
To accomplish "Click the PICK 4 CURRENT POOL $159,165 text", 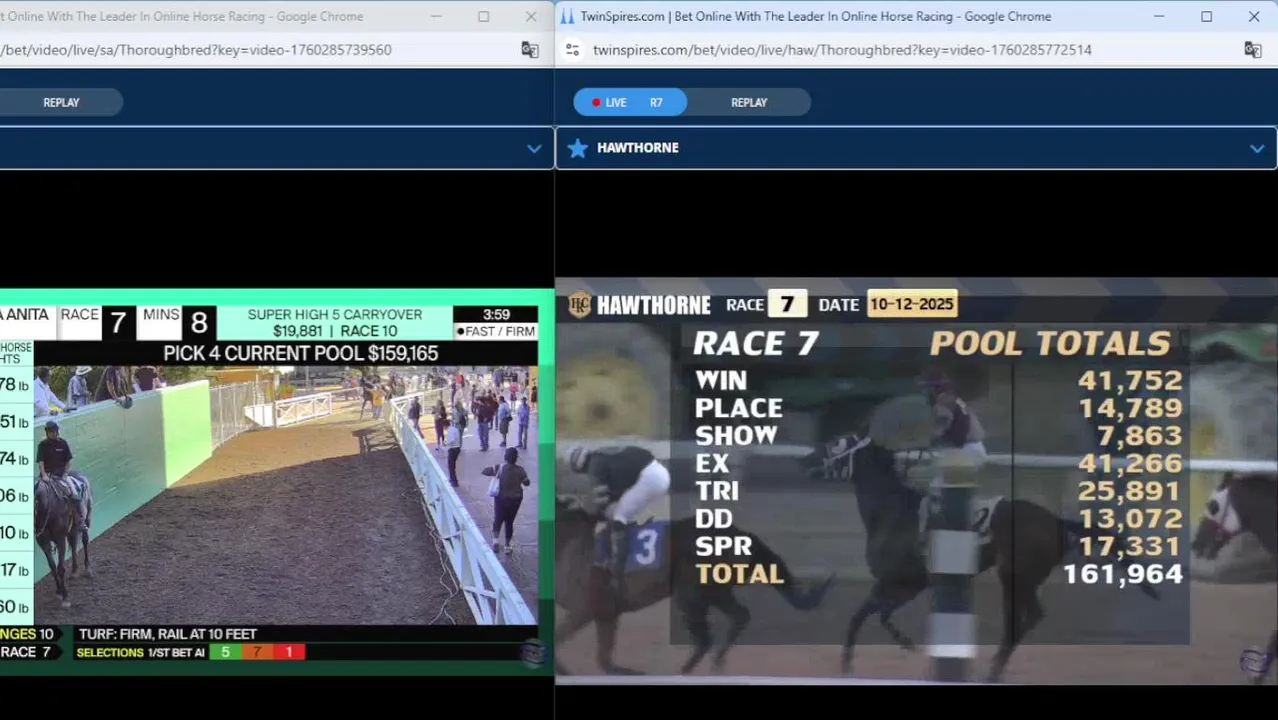I will 300,353.
